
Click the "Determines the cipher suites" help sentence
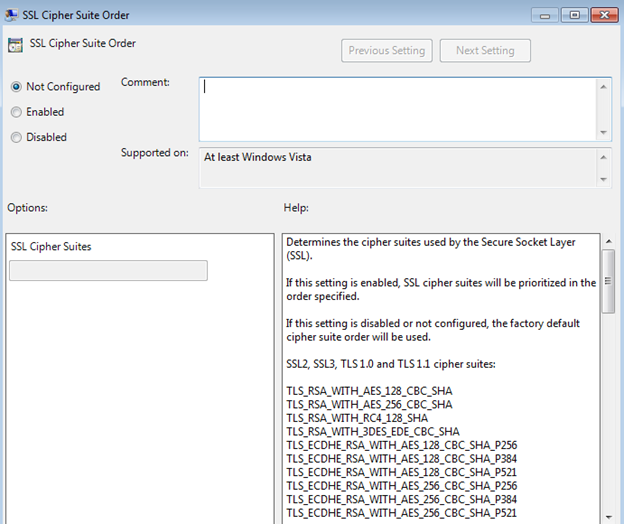click(431, 249)
